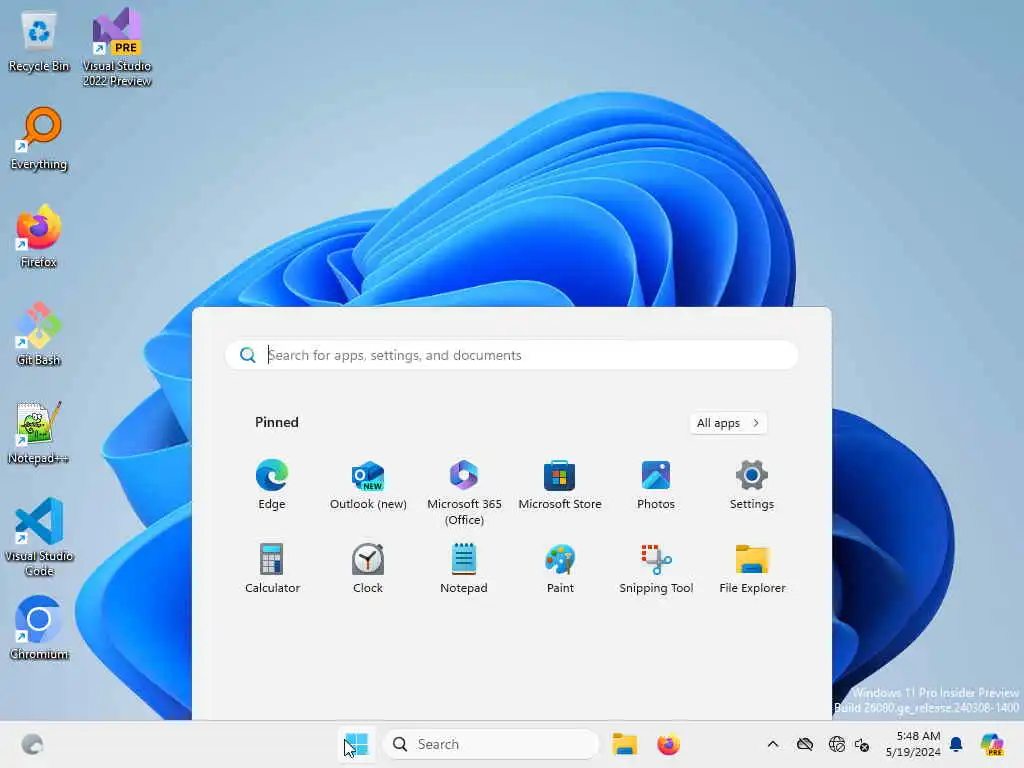Viewport: 1024px width, 768px height.
Task: Select Notepad++ desktop shortcut
Action: (x=39, y=432)
